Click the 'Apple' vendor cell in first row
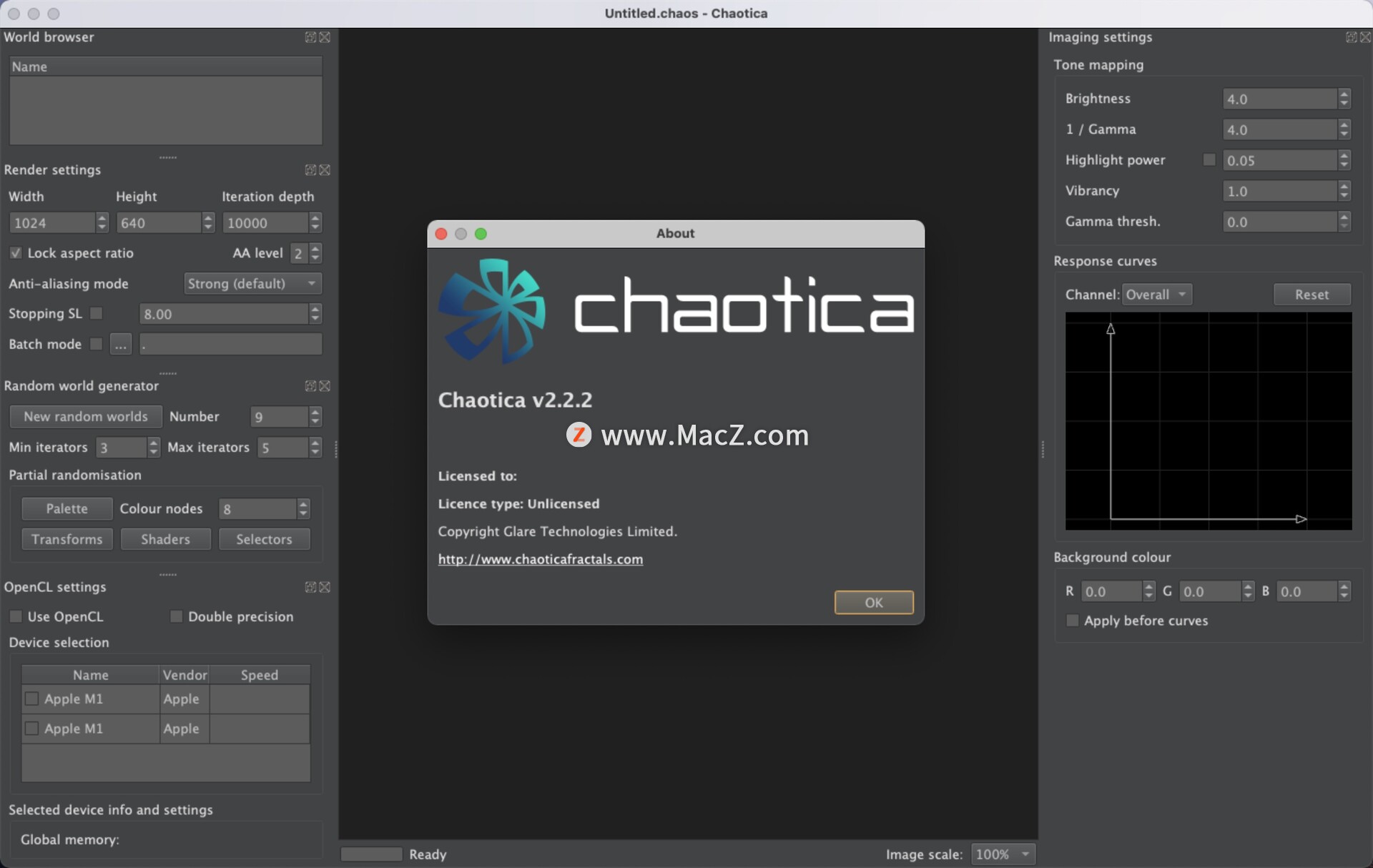 click(x=184, y=699)
